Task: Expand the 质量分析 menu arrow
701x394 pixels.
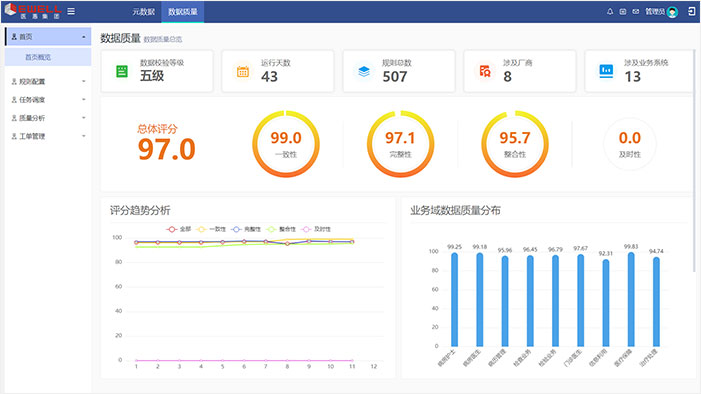Action: [x=84, y=118]
